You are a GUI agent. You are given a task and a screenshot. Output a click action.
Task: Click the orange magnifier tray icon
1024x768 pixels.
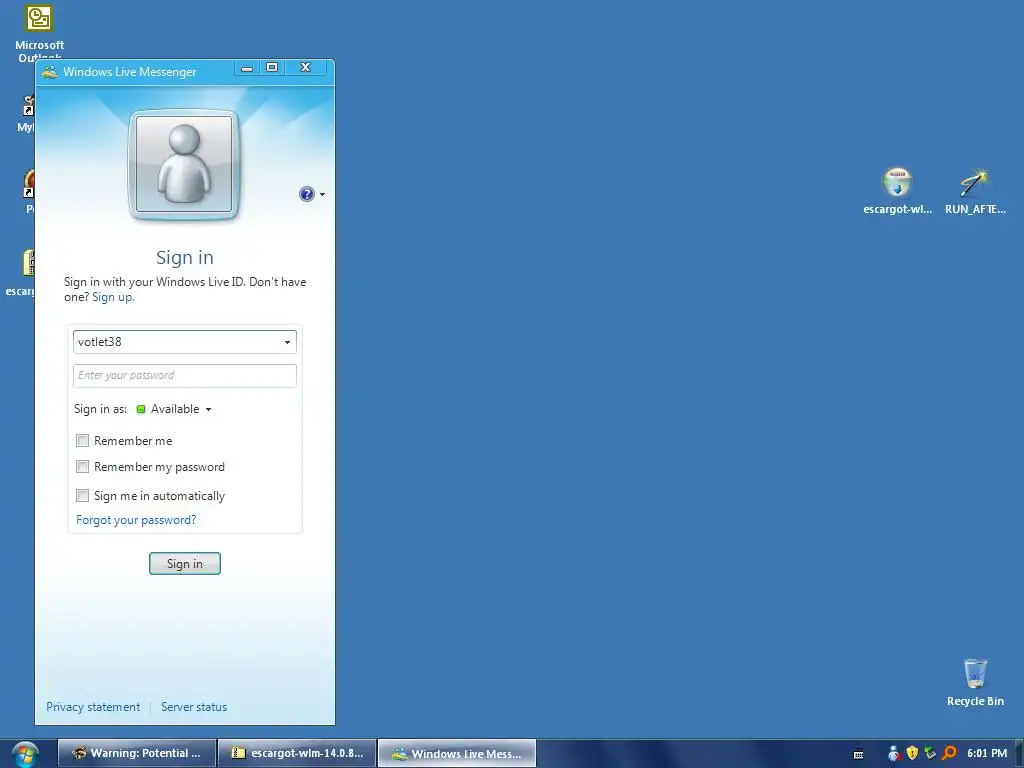(x=949, y=753)
